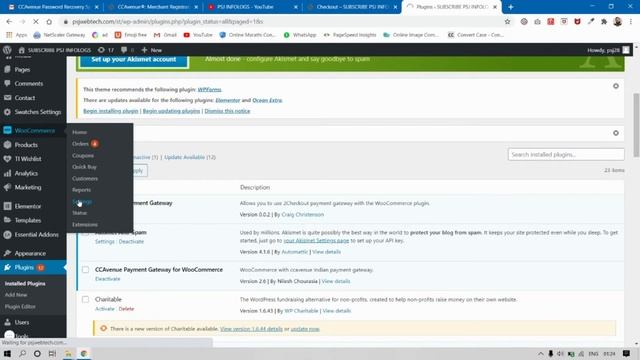Bookmark this page with star icon
This screenshot has width=640, height=360.
[507, 22]
